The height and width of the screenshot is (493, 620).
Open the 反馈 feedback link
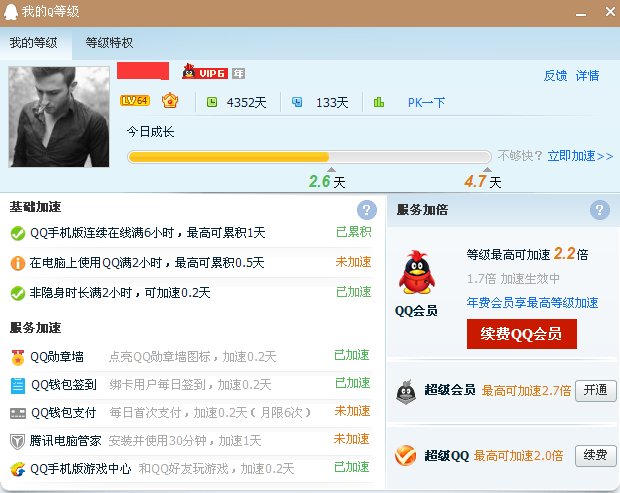click(555, 76)
